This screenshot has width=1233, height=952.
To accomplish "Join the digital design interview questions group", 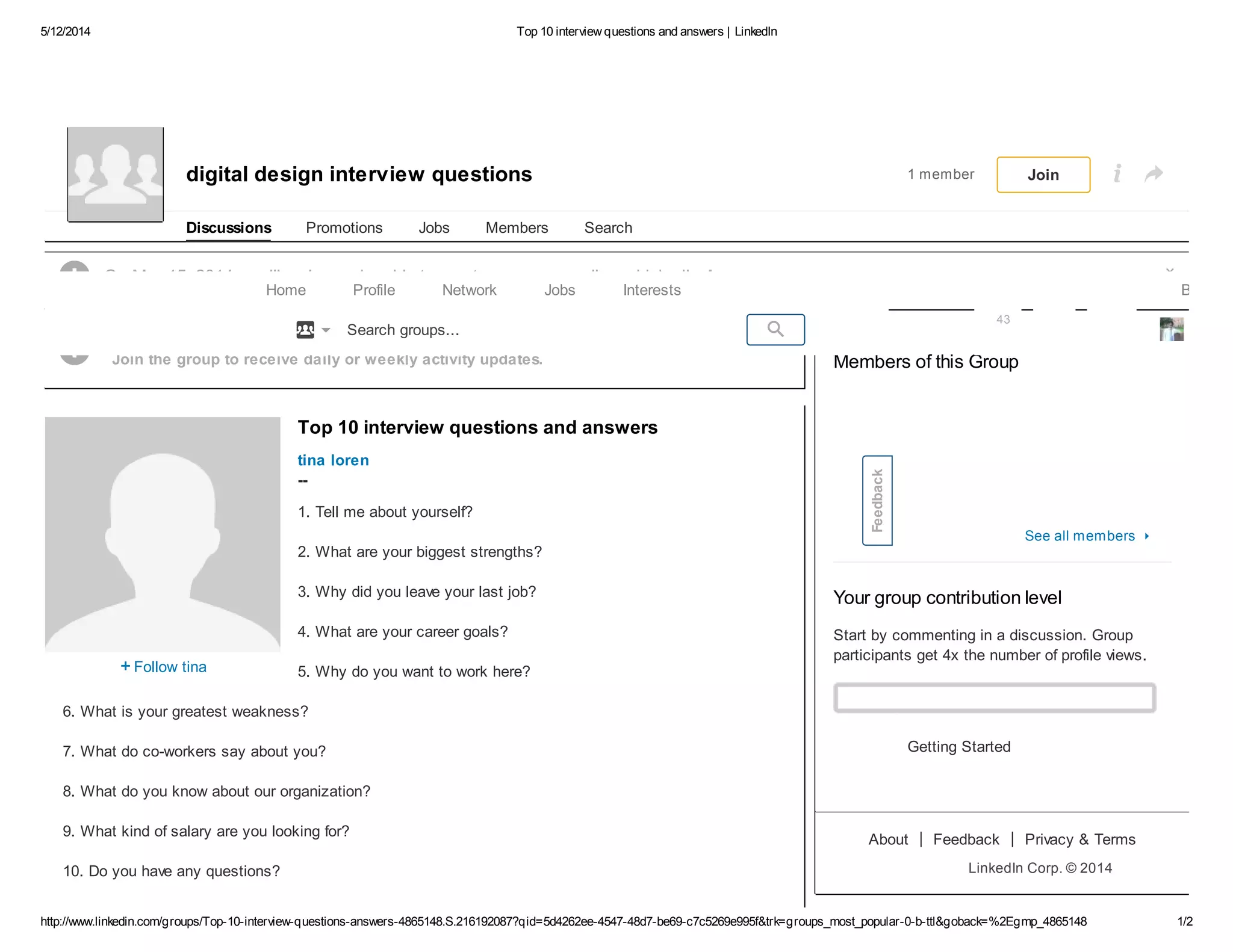I will click(1043, 175).
